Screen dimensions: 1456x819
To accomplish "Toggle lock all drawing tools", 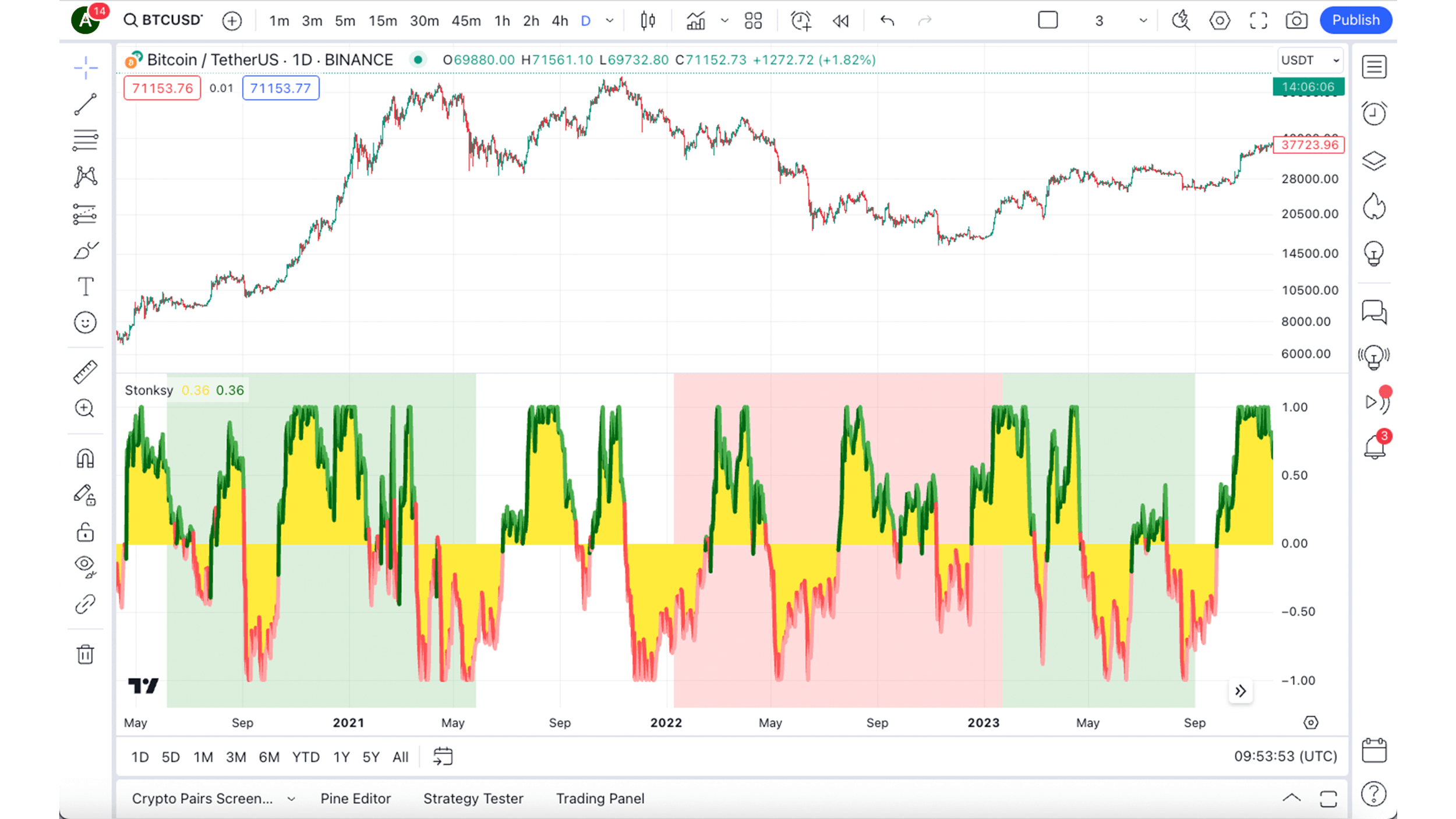I will tap(86, 532).
